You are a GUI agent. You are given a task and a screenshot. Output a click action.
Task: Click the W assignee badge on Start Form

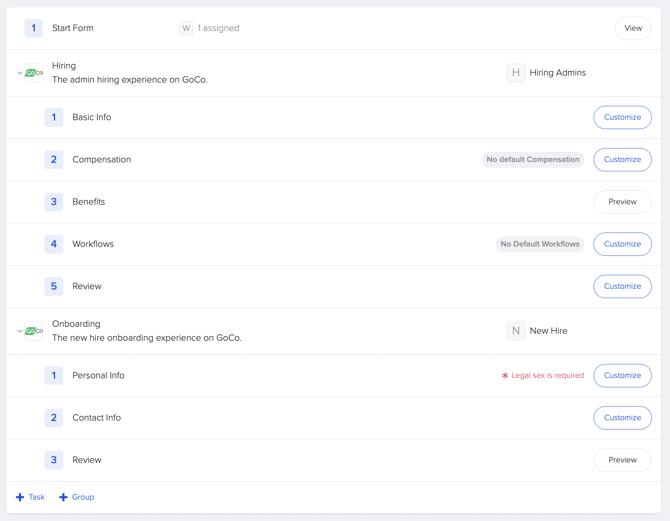186,28
